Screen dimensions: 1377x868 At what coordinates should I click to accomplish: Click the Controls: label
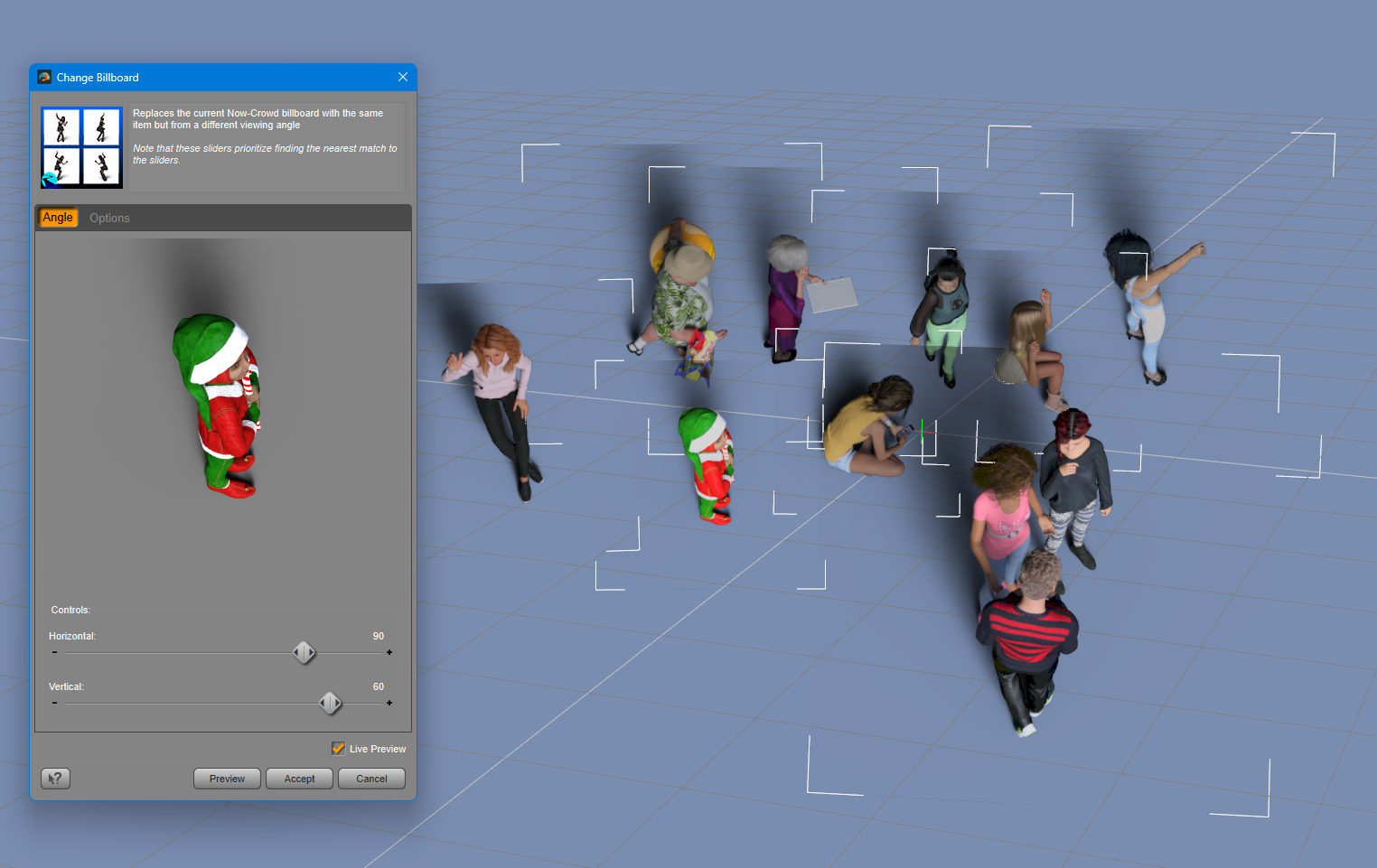(x=70, y=611)
